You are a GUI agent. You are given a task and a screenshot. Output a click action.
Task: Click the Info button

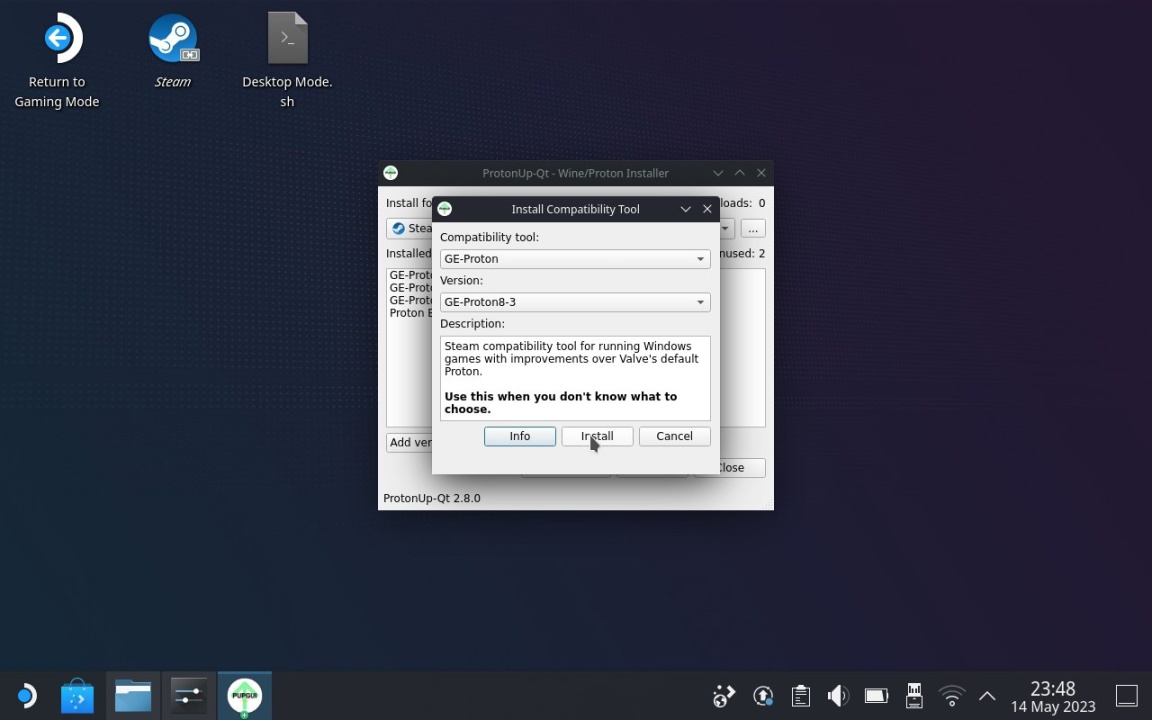point(519,436)
